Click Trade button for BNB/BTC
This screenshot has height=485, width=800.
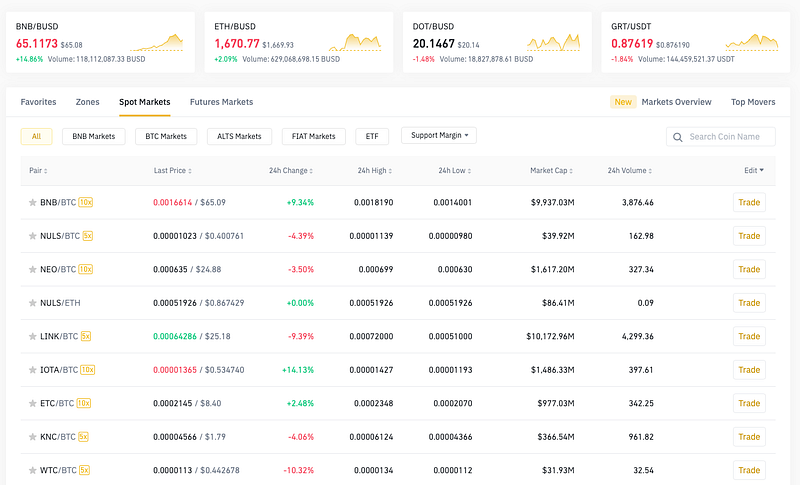pyautogui.click(x=749, y=202)
